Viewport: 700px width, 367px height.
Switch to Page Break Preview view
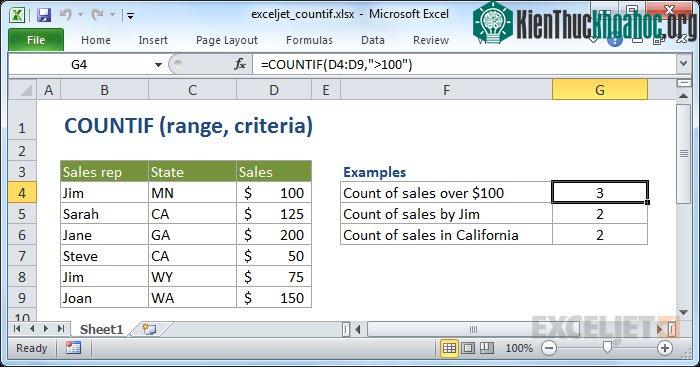(486, 347)
